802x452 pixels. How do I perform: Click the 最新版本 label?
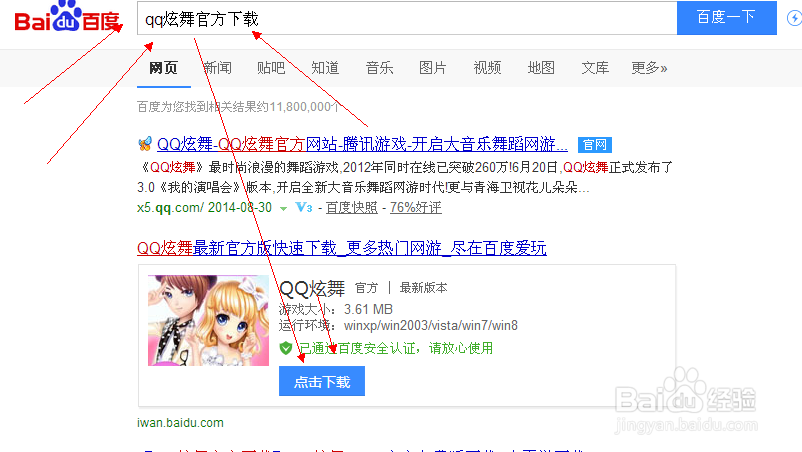423,288
